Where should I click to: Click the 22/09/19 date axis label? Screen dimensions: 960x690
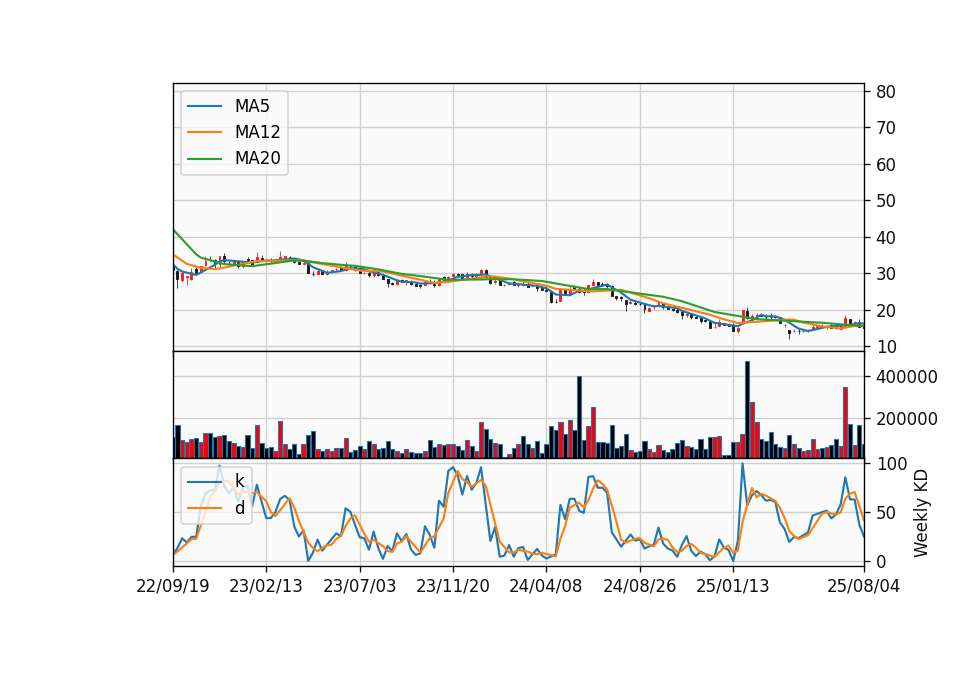pyautogui.click(x=173, y=586)
